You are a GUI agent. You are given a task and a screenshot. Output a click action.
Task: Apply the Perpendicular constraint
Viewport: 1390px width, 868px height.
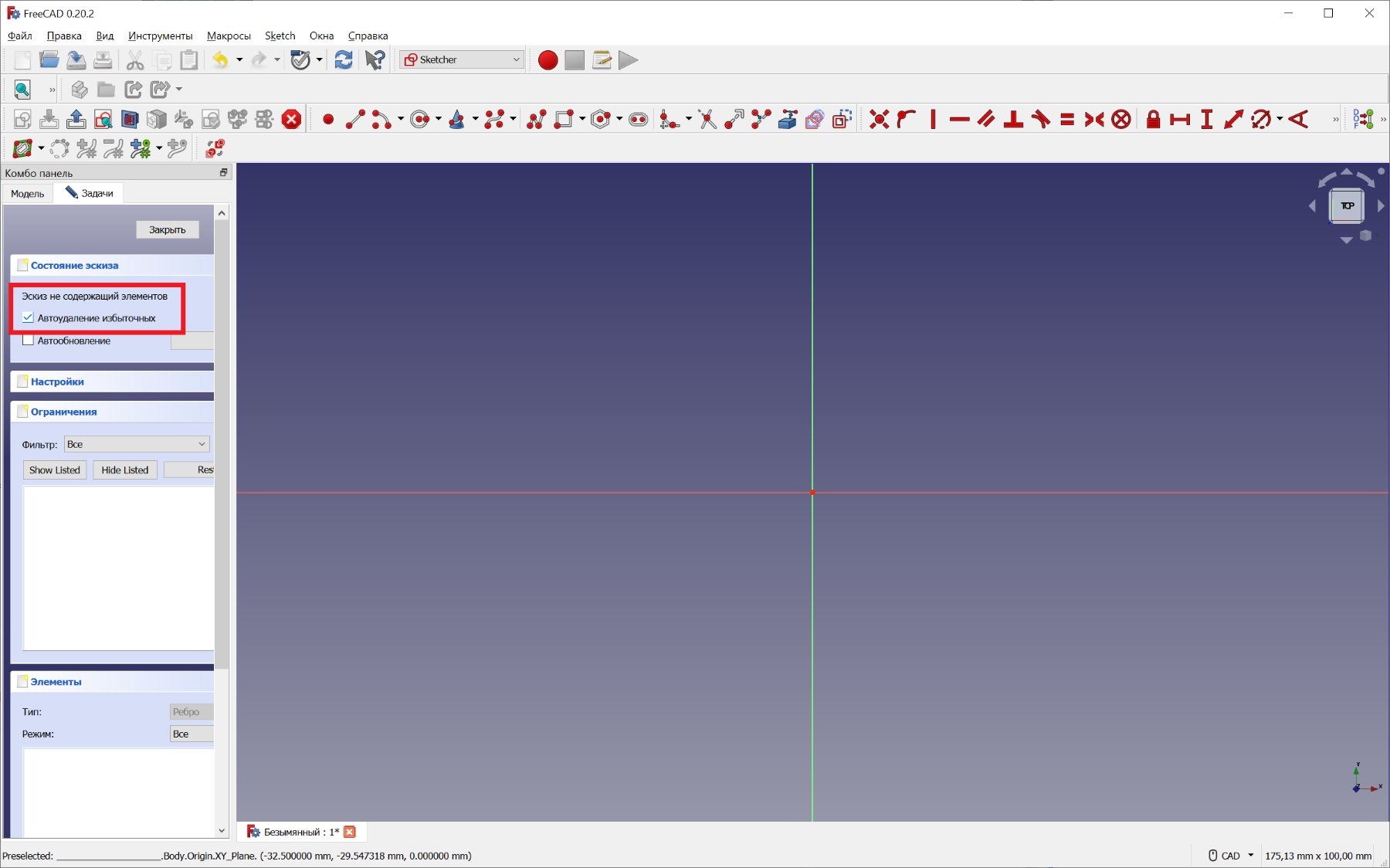point(1013,119)
